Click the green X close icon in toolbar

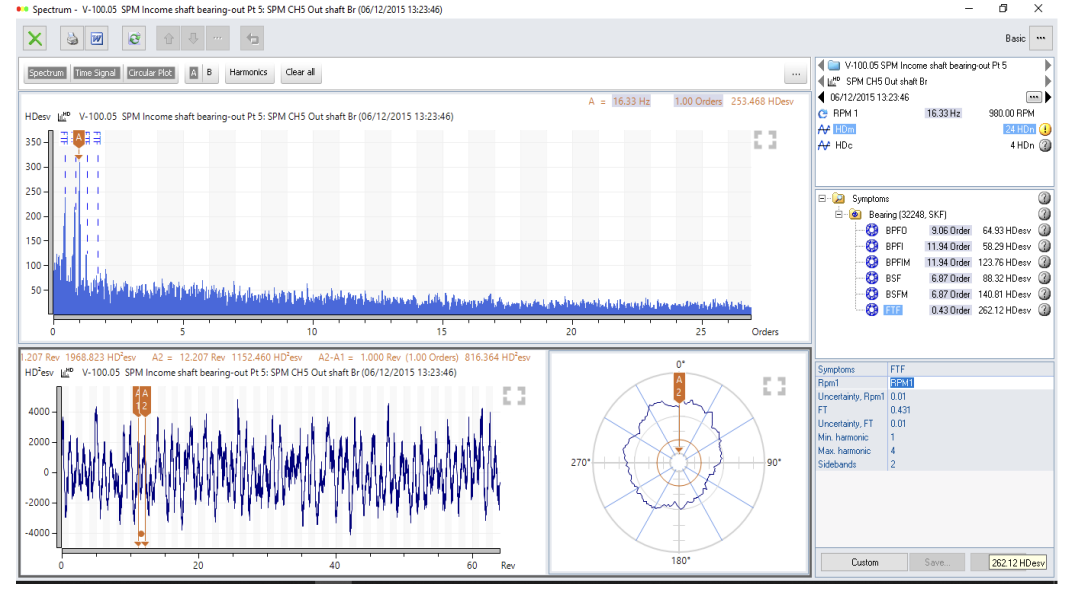[x=35, y=39]
